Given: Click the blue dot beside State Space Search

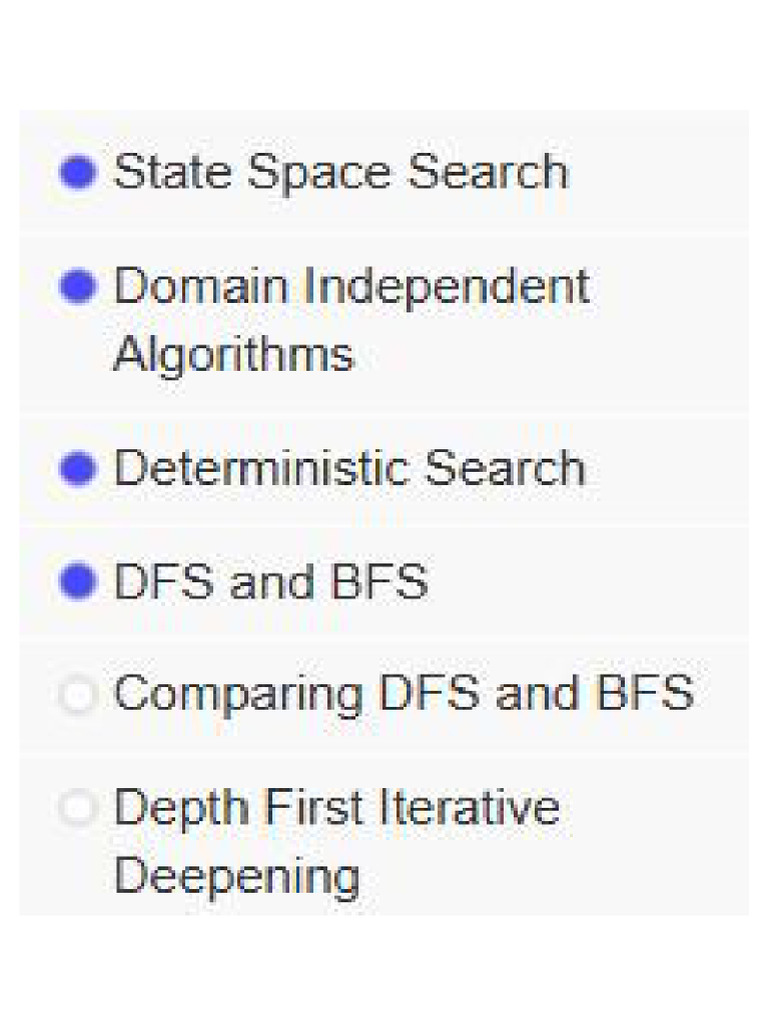Looking at the screenshot, I should (x=78, y=173).
